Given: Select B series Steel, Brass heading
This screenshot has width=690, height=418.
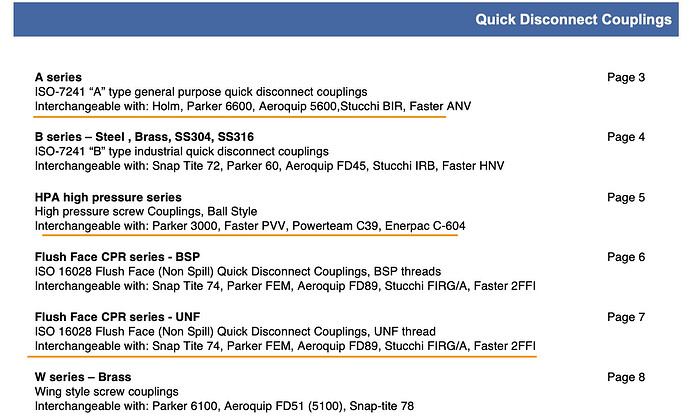Looking at the screenshot, I should coord(144,137).
